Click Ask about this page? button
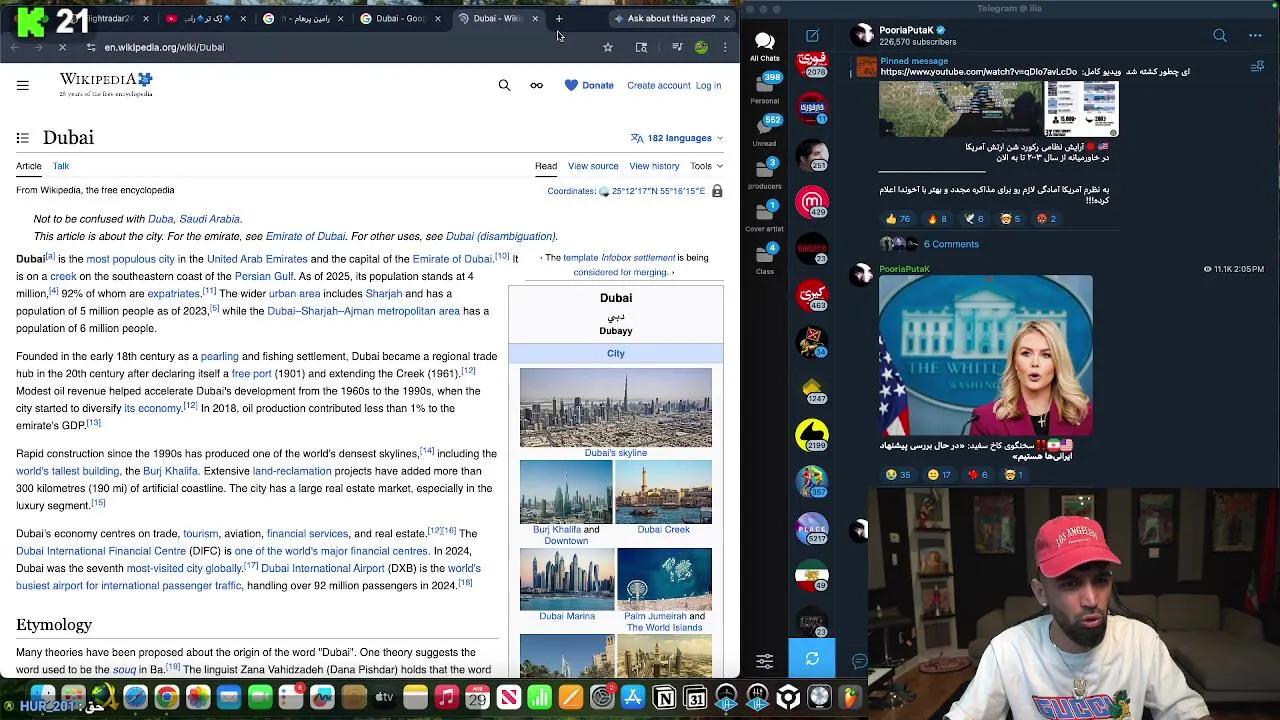1280x720 pixels. point(665,18)
